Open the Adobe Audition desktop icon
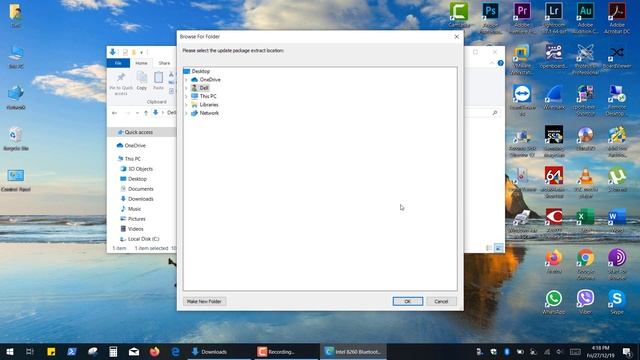The height and width of the screenshot is (360, 640). (585, 18)
